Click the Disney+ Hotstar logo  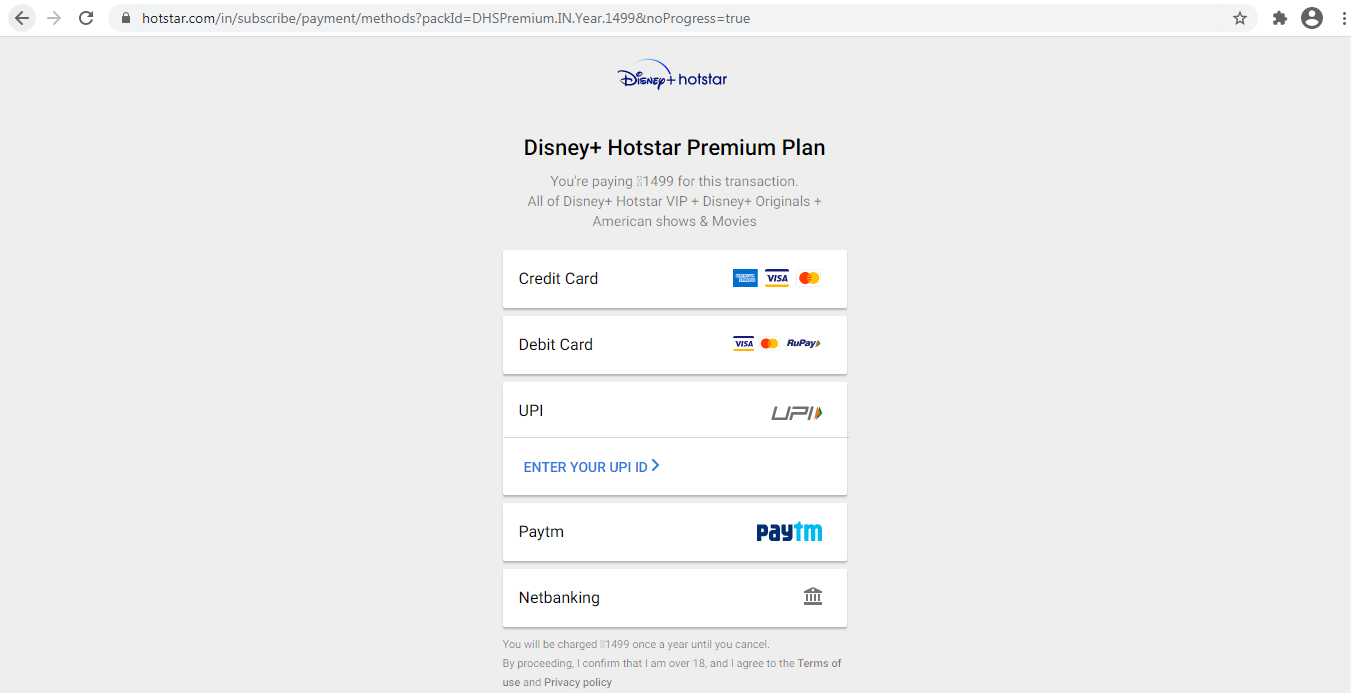coord(672,75)
